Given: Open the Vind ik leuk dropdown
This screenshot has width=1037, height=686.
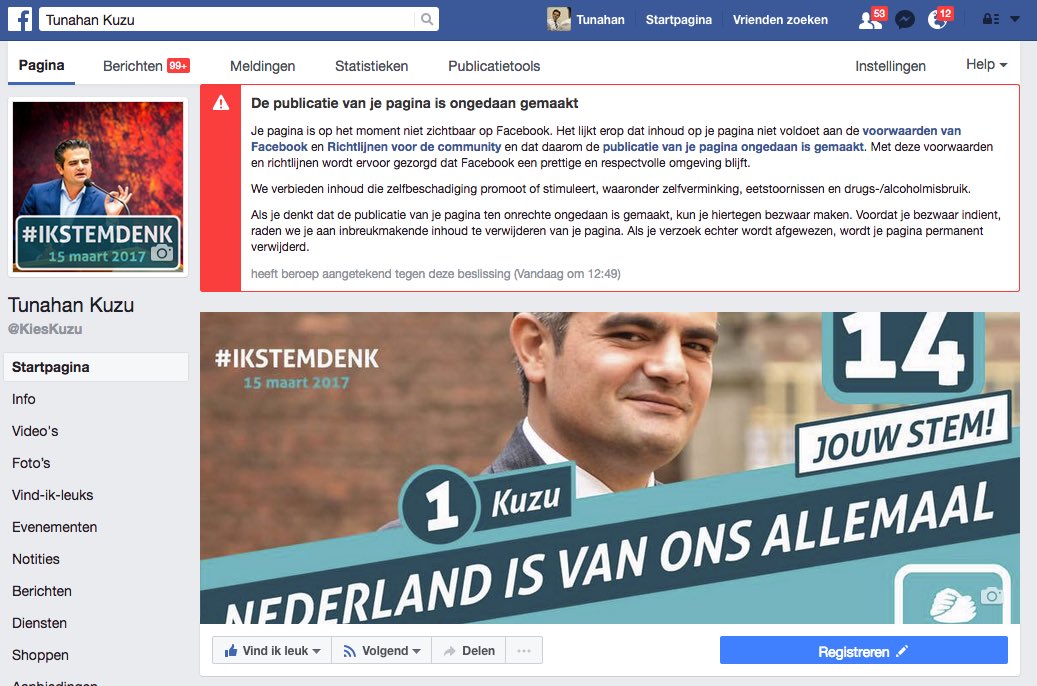Looking at the screenshot, I should (x=272, y=650).
